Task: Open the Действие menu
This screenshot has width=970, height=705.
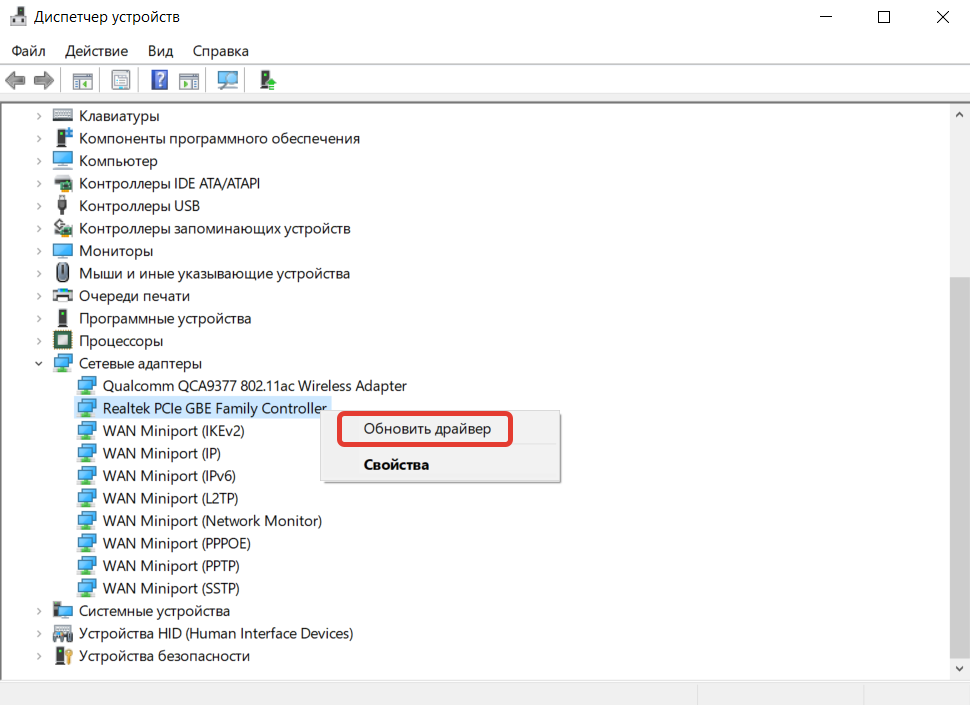Action: (96, 51)
